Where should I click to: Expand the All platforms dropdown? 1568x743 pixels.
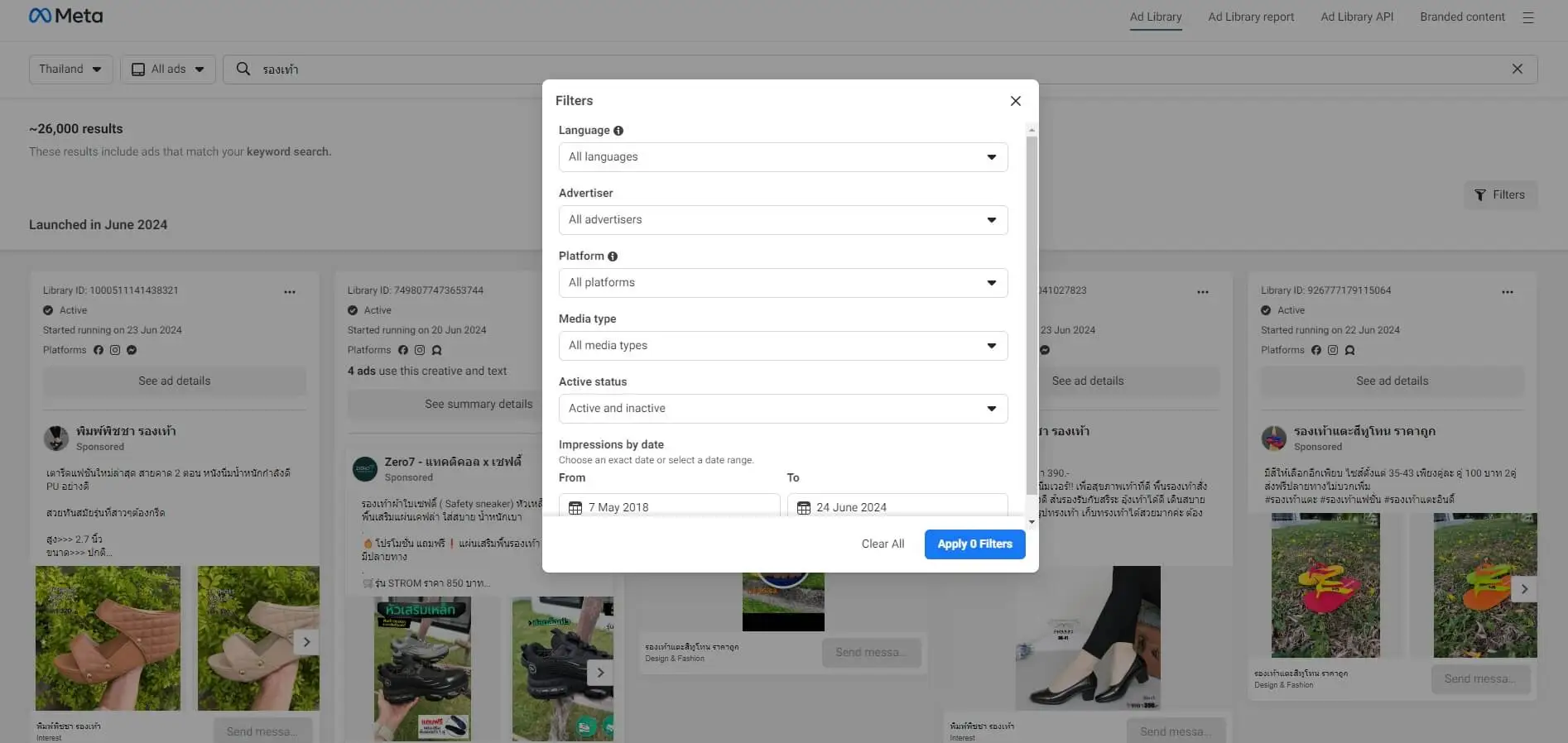point(783,283)
